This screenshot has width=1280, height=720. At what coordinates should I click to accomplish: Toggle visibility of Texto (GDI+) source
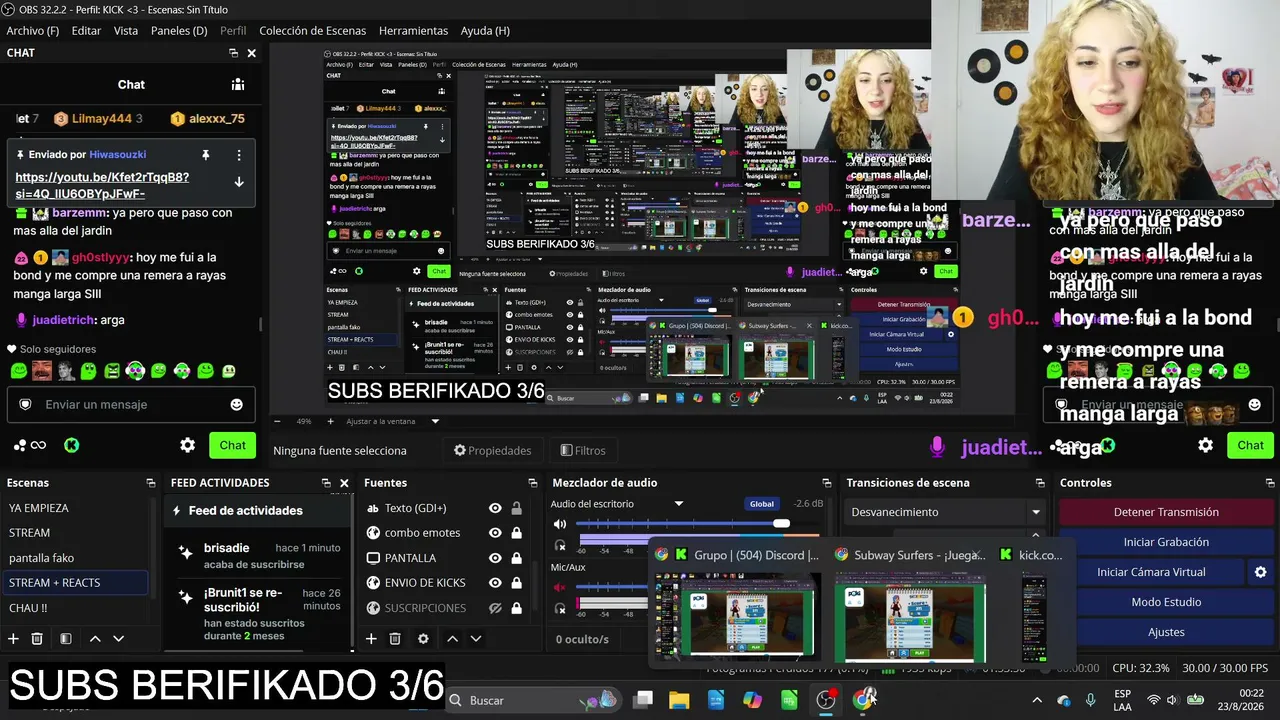[495, 508]
